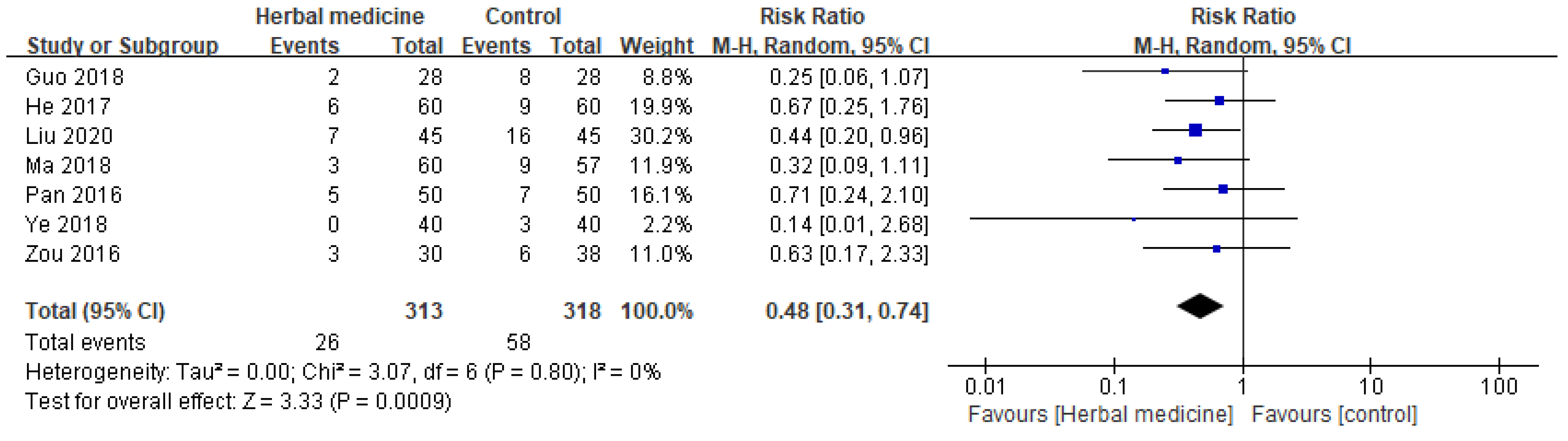Click the 0.01 tick label on the axis
The width and height of the screenshot is (1568, 441).
(x=985, y=386)
